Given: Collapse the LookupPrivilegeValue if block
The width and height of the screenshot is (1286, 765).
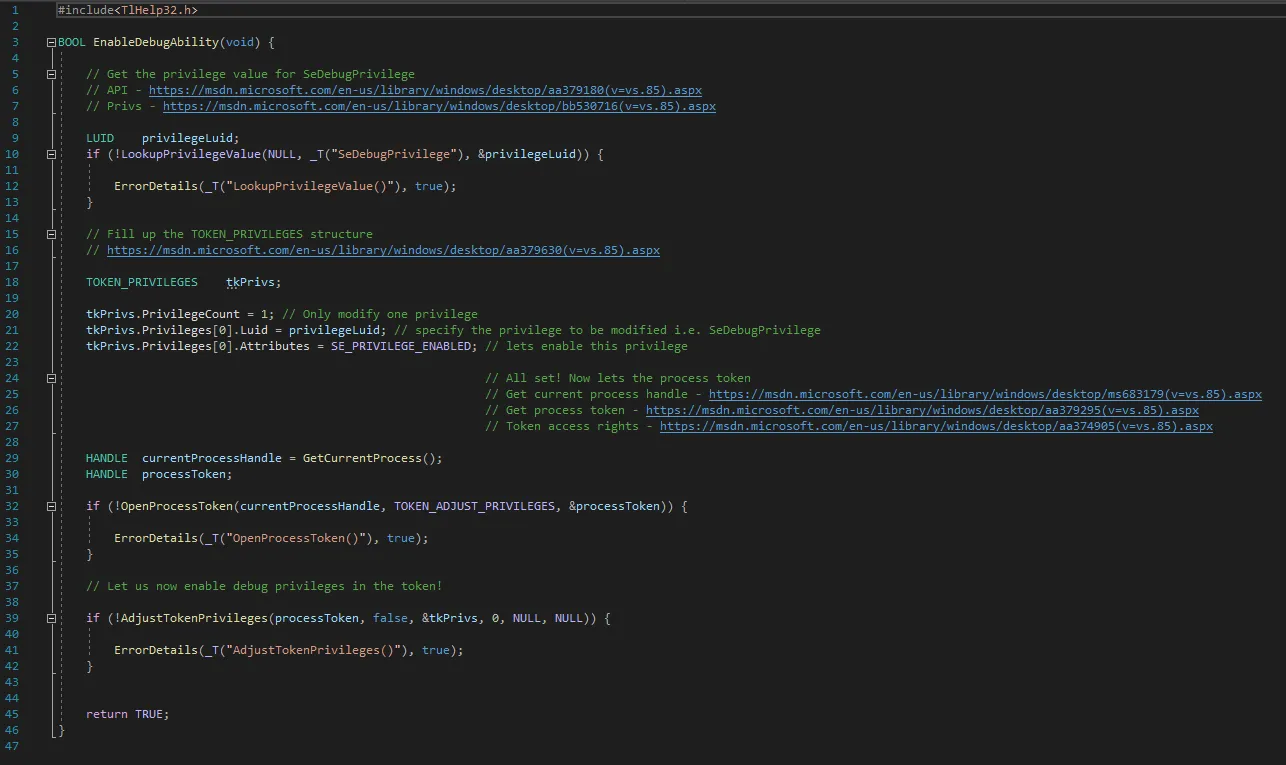Looking at the screenshot, I should 51,153.
